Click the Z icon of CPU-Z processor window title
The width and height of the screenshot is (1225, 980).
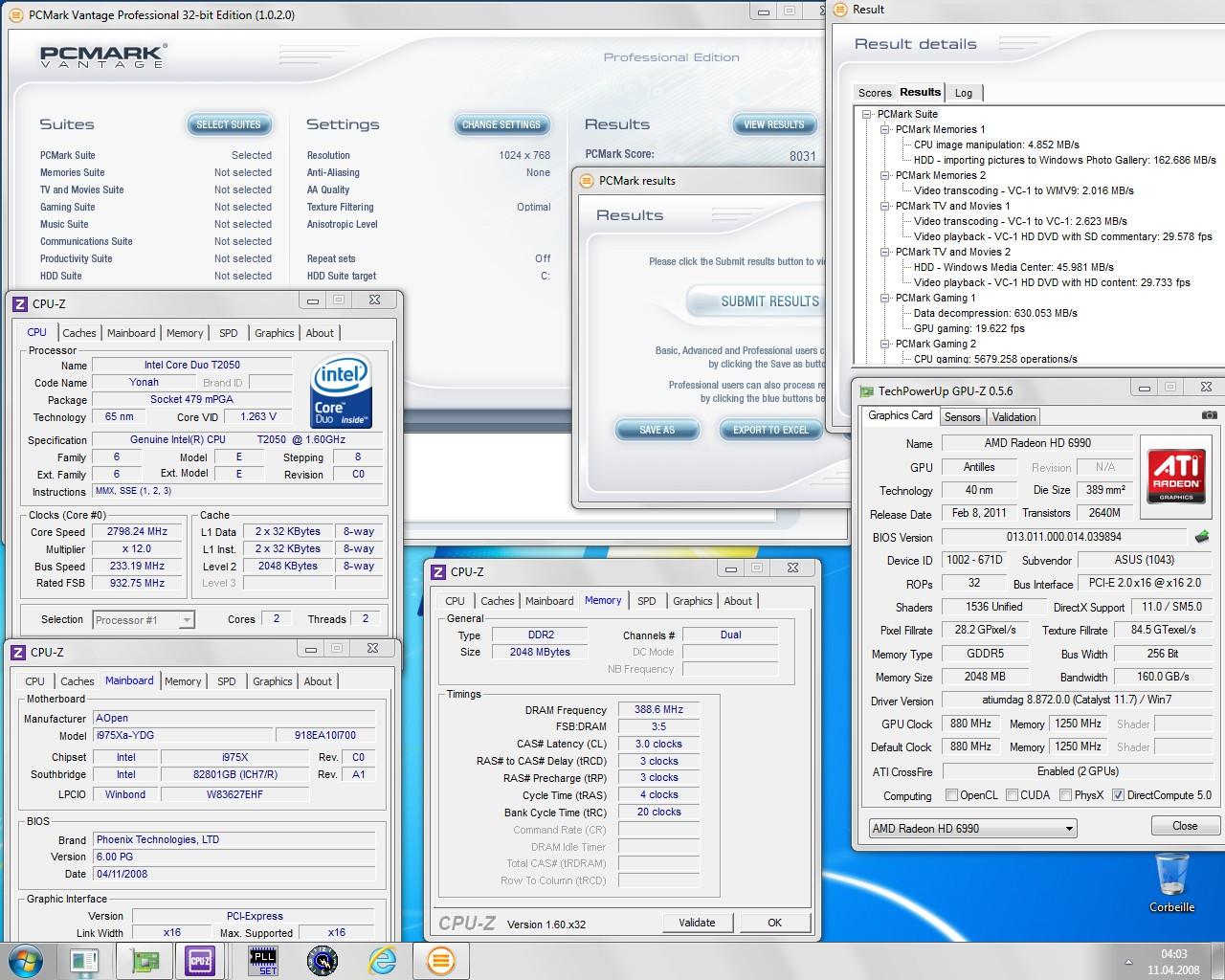coord(19,303)
